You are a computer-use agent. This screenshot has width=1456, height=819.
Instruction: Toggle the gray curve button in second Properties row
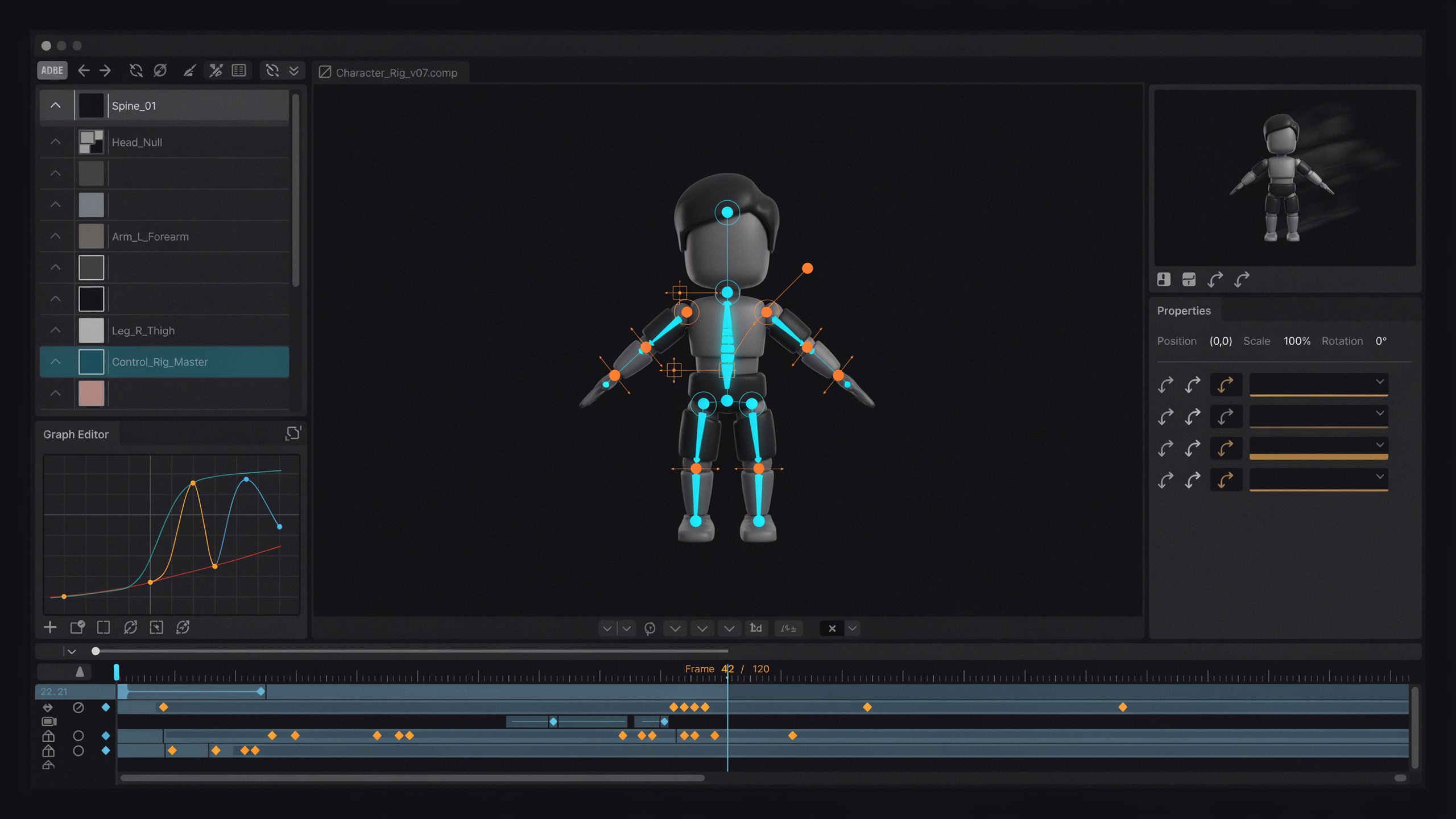pyautogui.click(x=1226, y=417)
